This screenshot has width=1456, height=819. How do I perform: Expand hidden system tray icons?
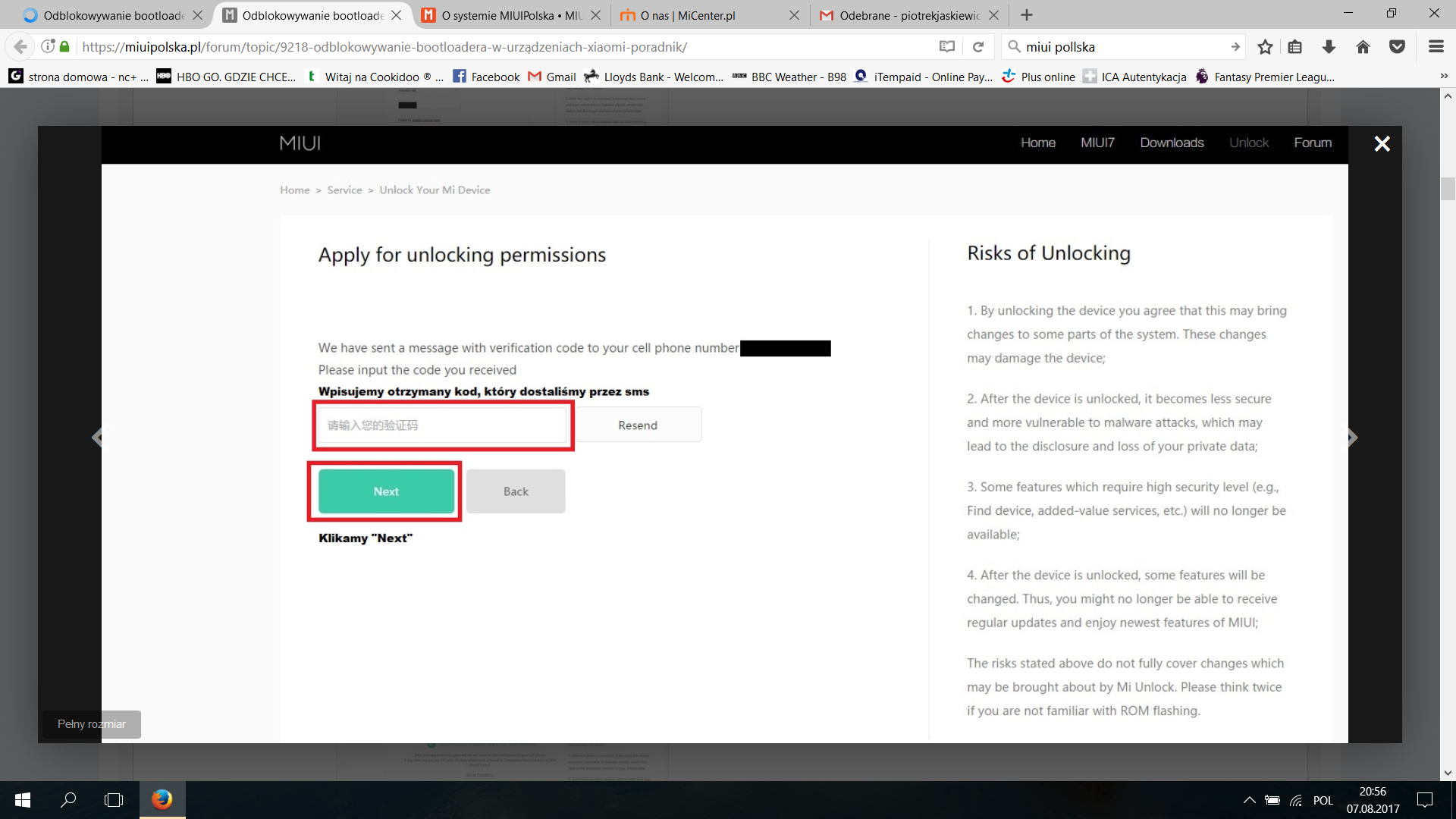(1249, 800)
